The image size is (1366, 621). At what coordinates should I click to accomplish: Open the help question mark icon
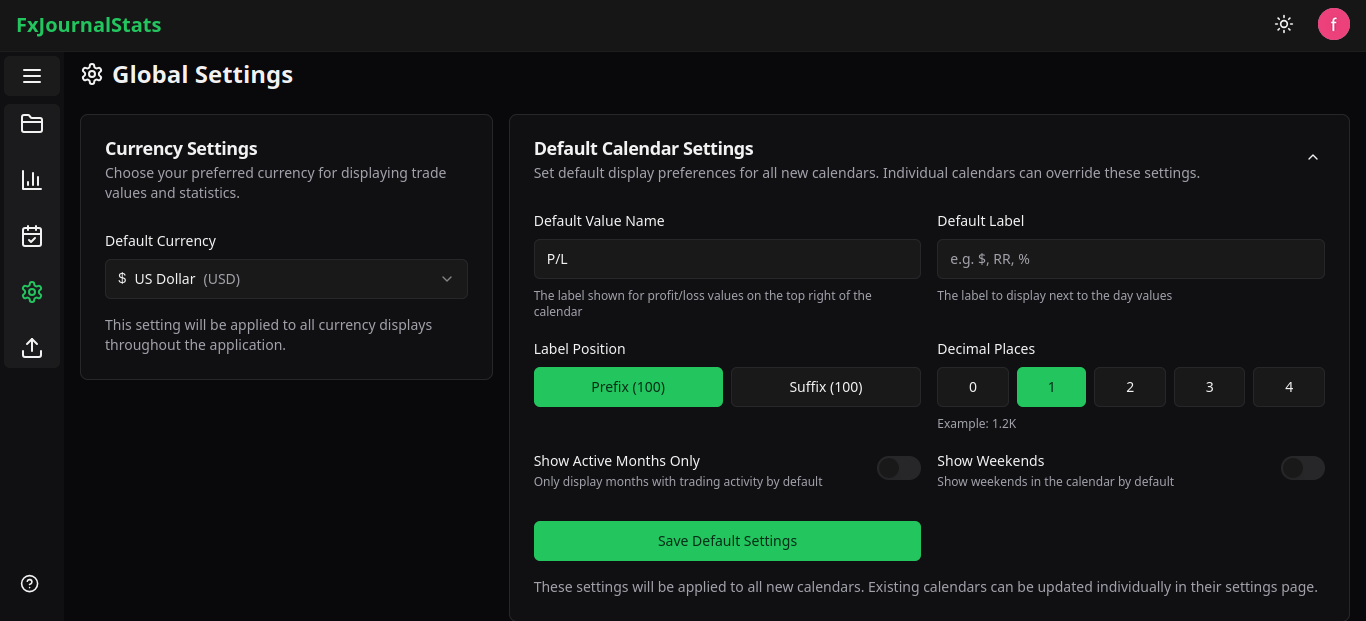click(x=29, y=583)
